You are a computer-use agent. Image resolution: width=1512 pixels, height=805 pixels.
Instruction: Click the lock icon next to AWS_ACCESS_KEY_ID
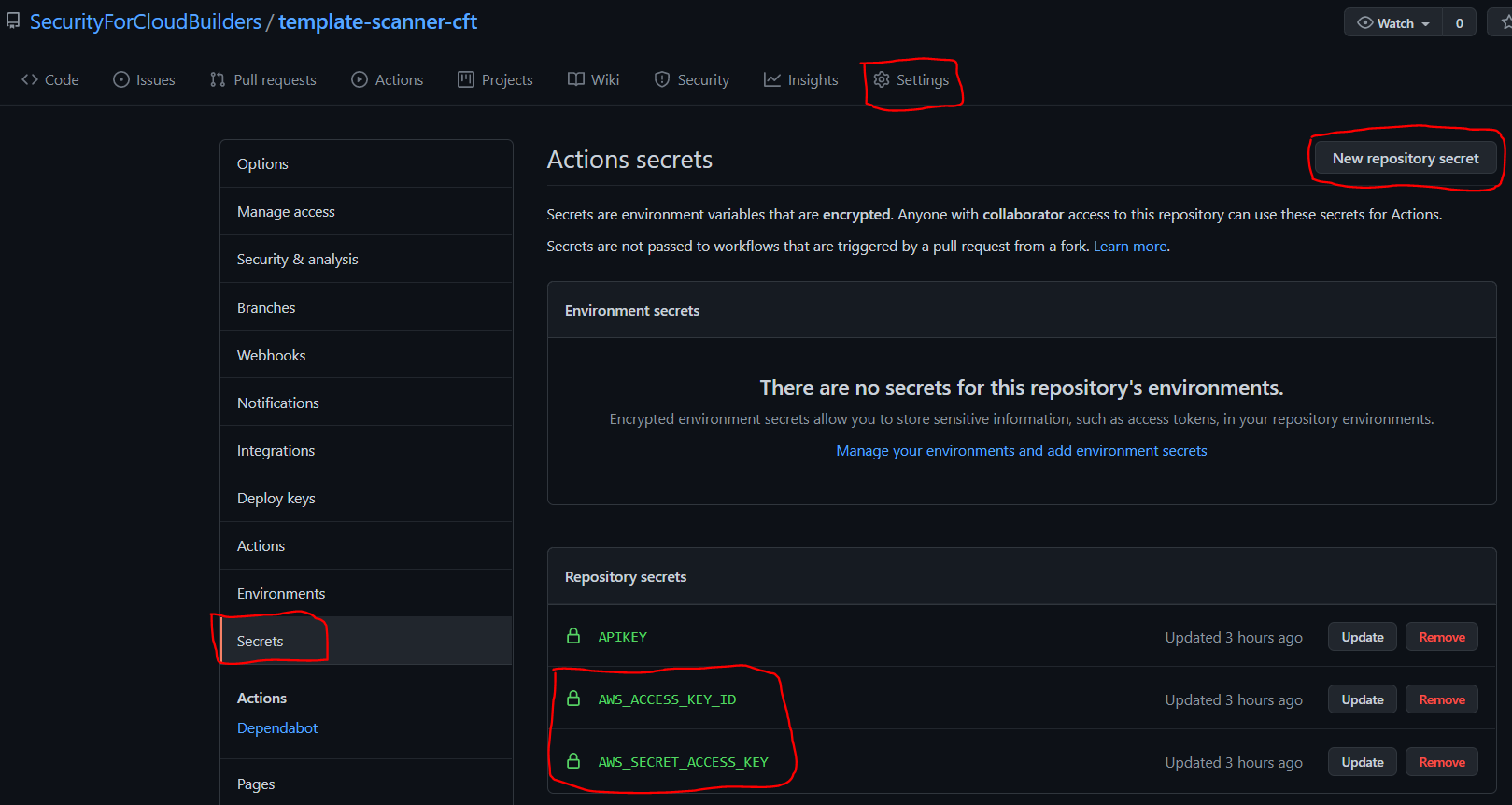pyautogui.click(x=573, y=699)
